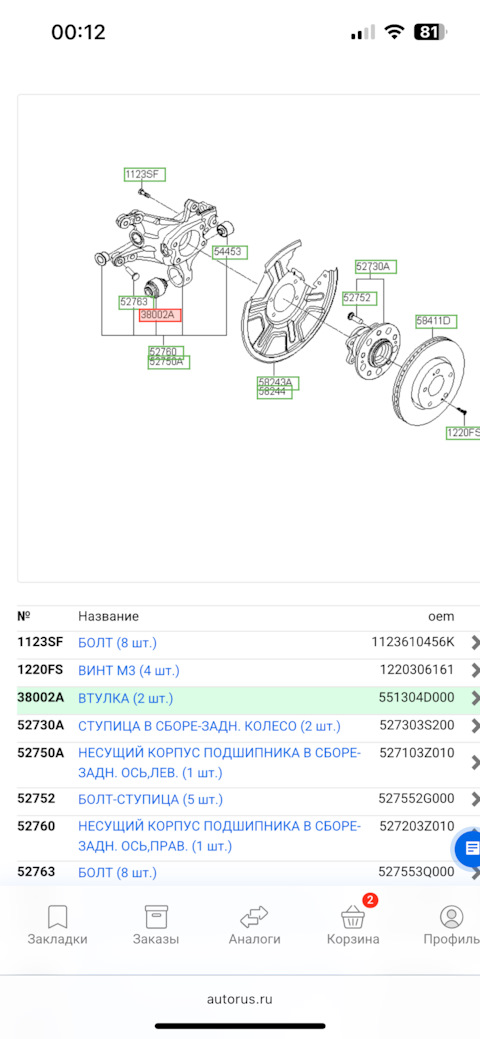Click the 52763 bolt diagram label
Viewport: 480px width, 1039px height.
(x=137, y=302)
